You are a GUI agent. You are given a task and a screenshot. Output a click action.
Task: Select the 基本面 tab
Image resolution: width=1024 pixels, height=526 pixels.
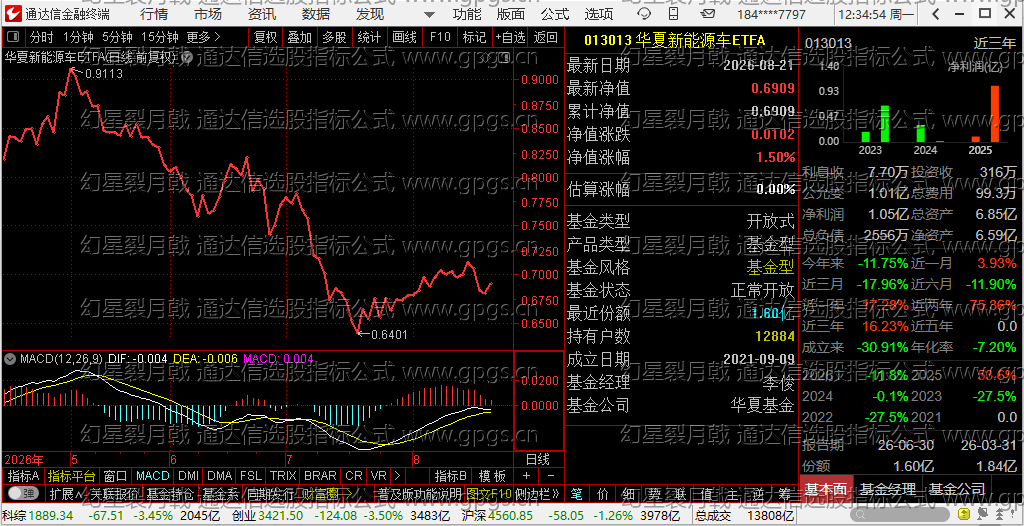pyautogui.click(x=825, y=489)
